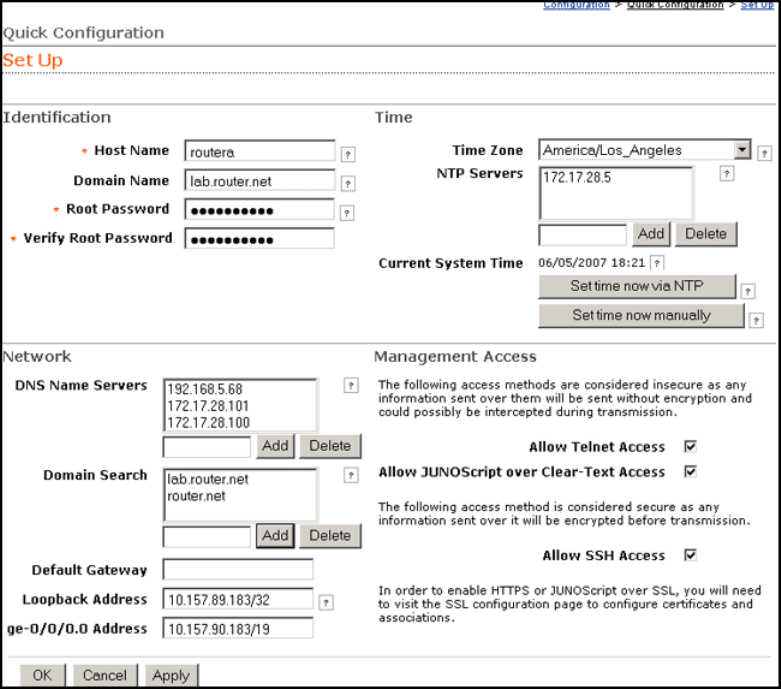Focus the Host Name input field
The width and height of the screenshot is (781, 689).
260,151
